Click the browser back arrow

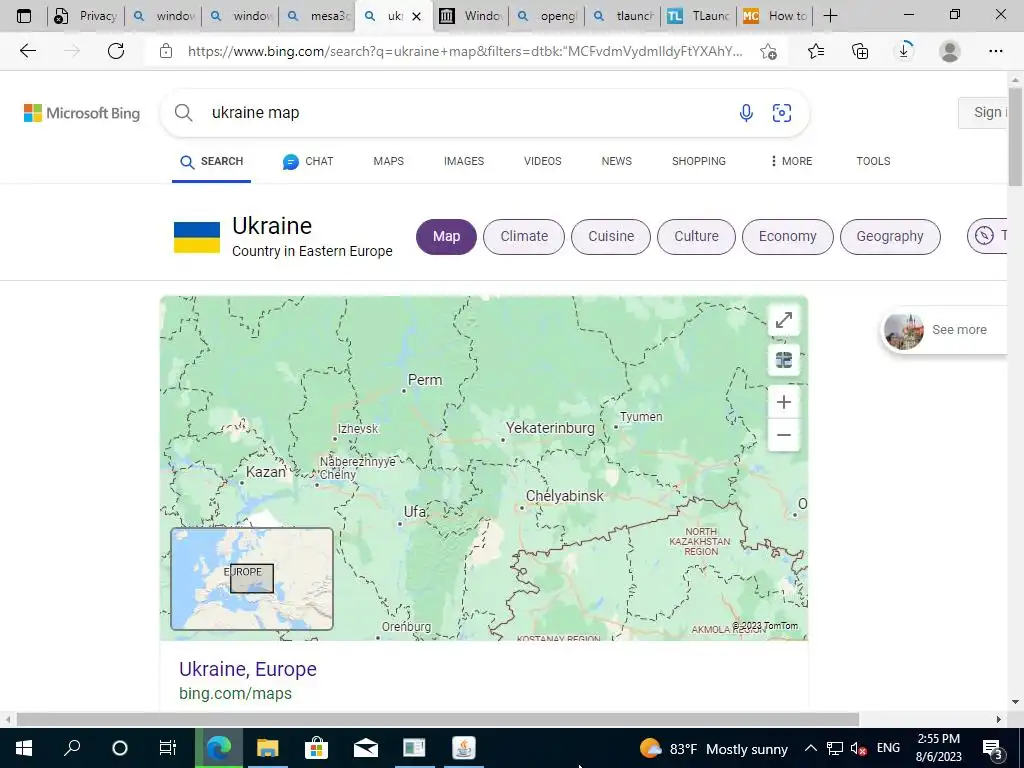click(x=27, y=51)
